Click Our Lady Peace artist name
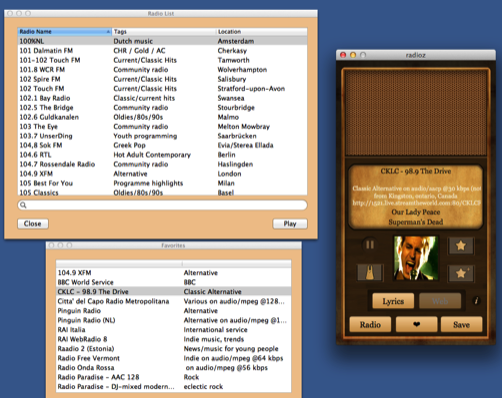The image size is (502, 398). (416, 212)
